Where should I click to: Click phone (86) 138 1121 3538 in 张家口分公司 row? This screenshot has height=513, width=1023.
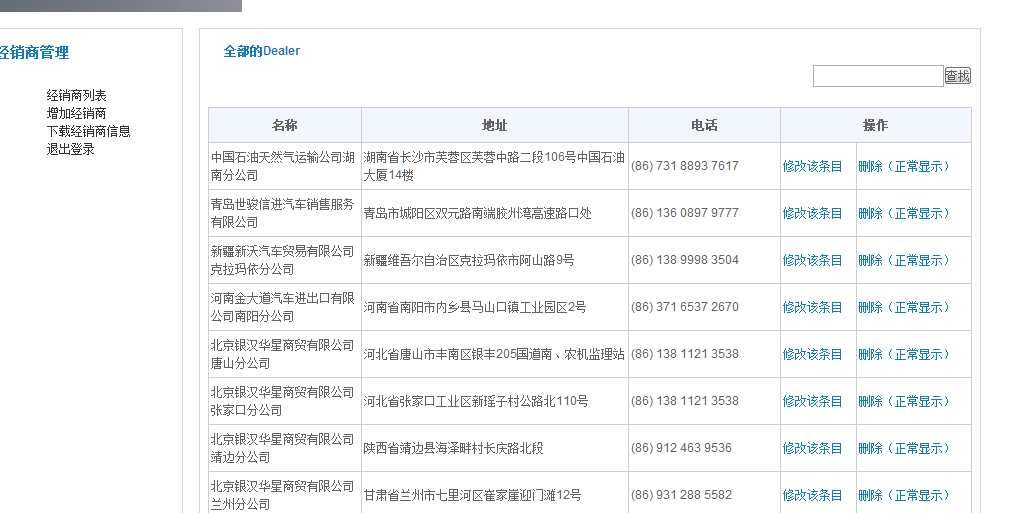[685, 401]
